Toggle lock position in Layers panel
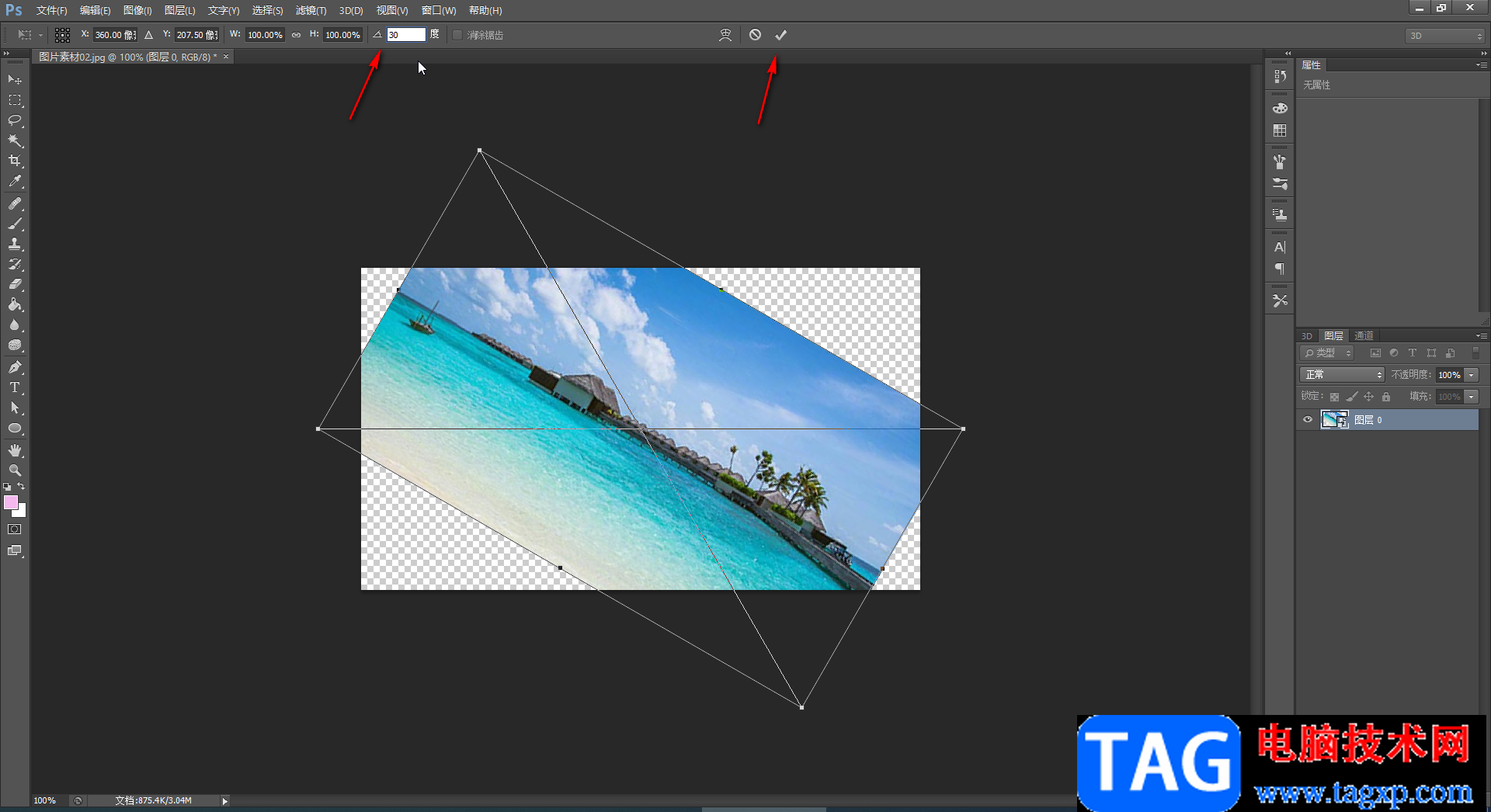The image size is (1491, 812). 1369,397
